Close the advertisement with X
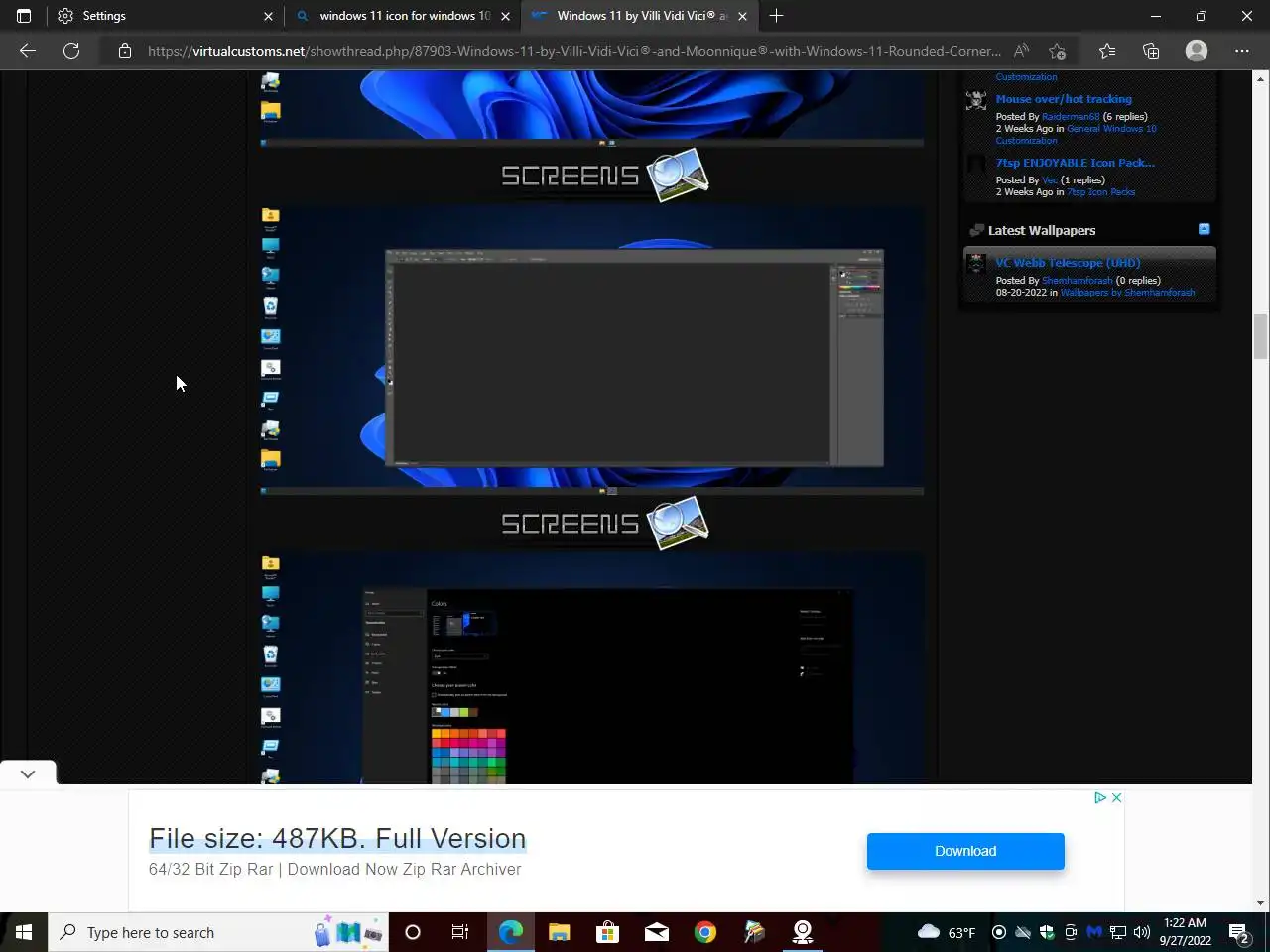1270x952 pixels. pos(1116,797)
